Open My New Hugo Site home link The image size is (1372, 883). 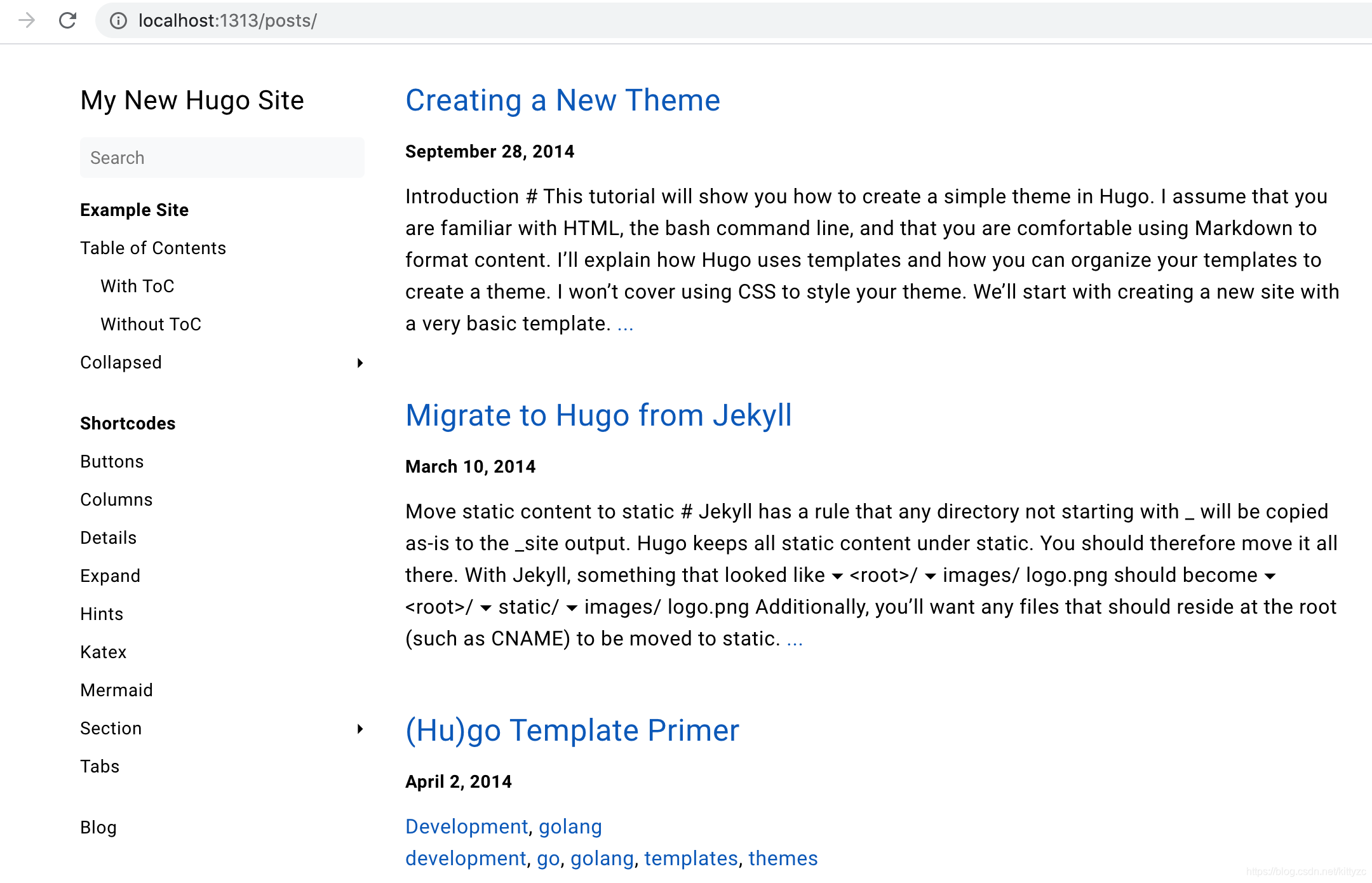pyautogui.click(x=192, y=100)
